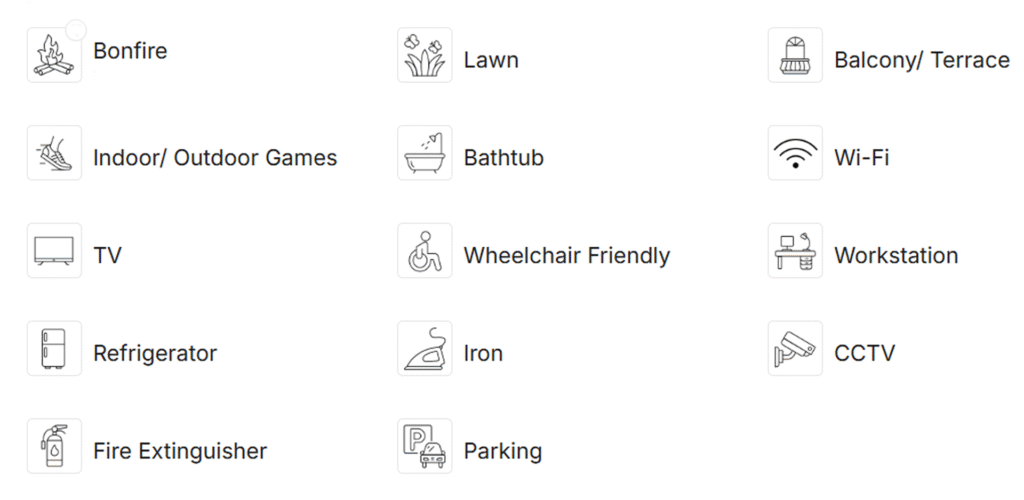This screenshot has height=500, width=1024.
Task: Click the Workstation desk icon
Action: click(x=795, y=250)
